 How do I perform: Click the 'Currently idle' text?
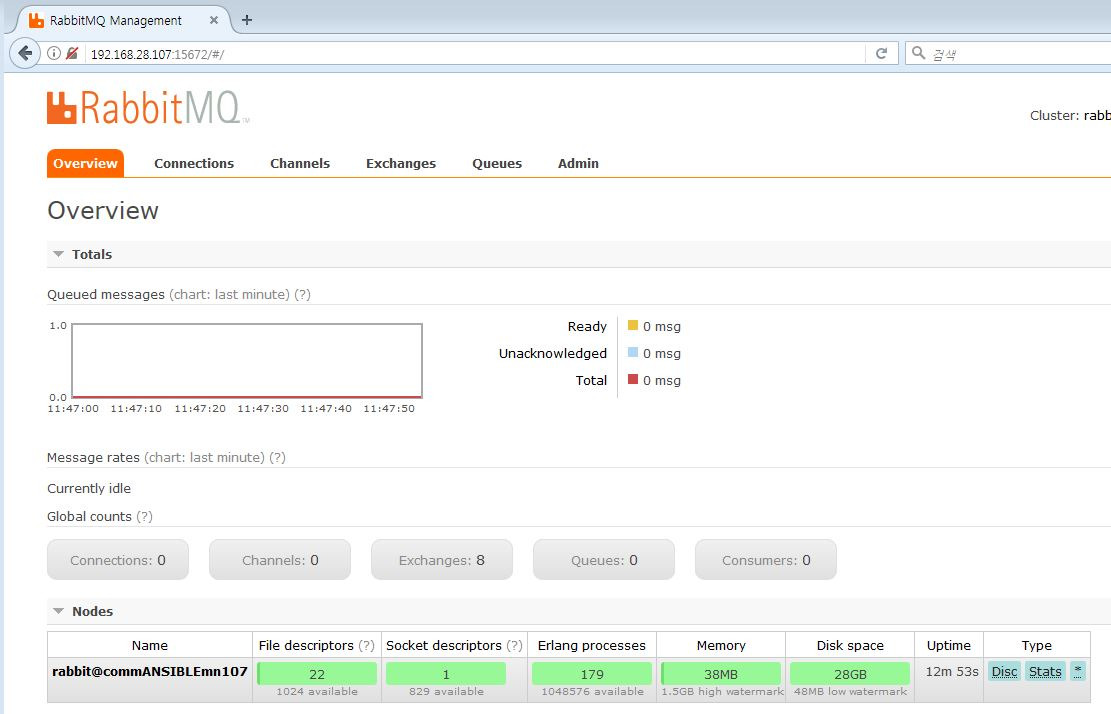(89, 489)
